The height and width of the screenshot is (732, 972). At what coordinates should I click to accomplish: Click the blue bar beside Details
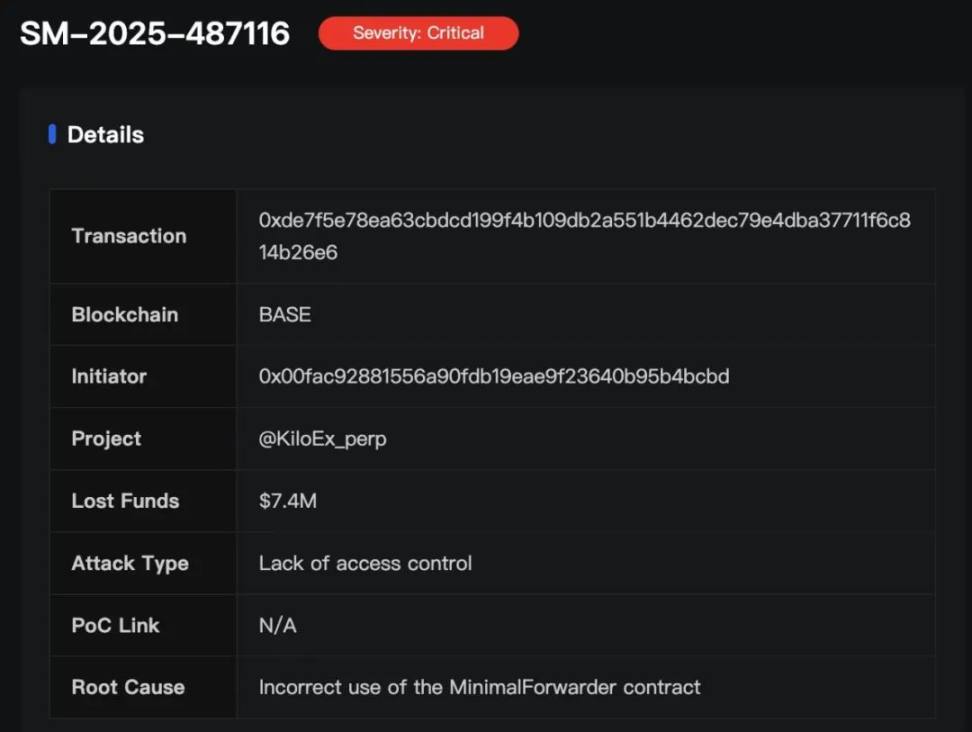click(x=52, y=134)
